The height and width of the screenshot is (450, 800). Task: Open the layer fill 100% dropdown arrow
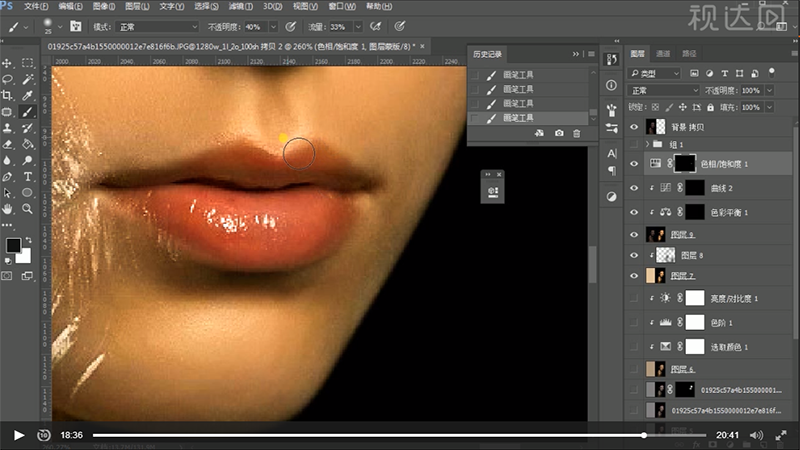[769, 107]
